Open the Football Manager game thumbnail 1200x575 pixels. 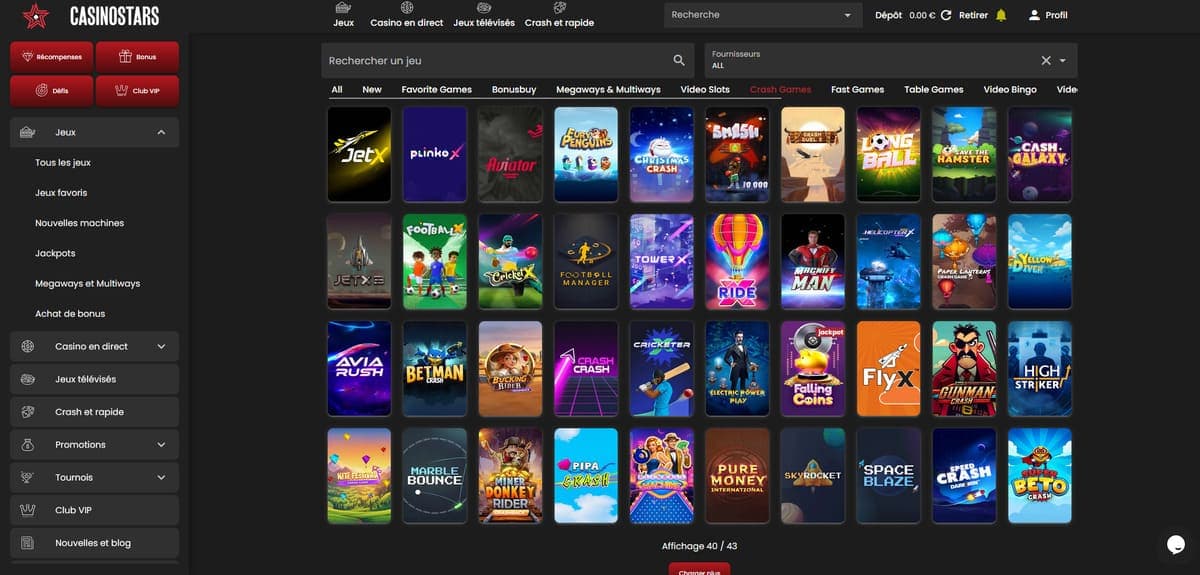click(x=586, y=261)
